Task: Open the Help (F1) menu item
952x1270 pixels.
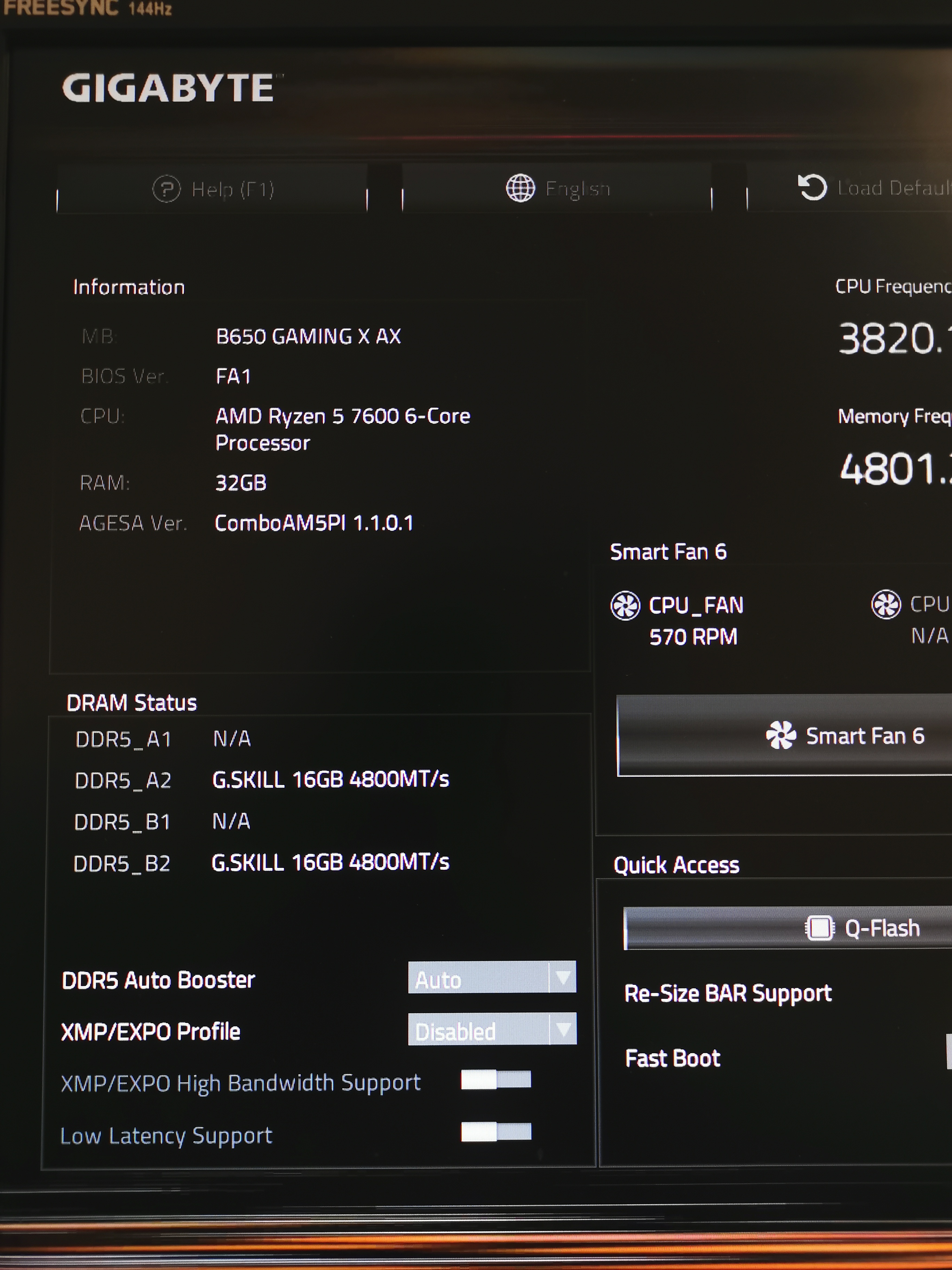Action: click(x=232, y=189)
